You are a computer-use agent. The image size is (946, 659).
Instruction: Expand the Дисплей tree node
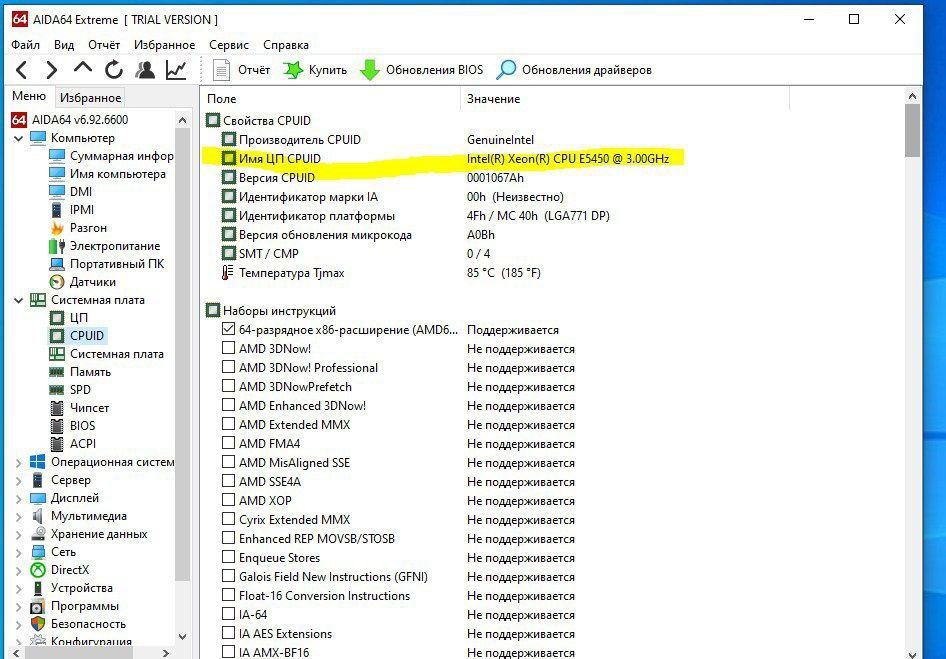click(x=19, y=498)
